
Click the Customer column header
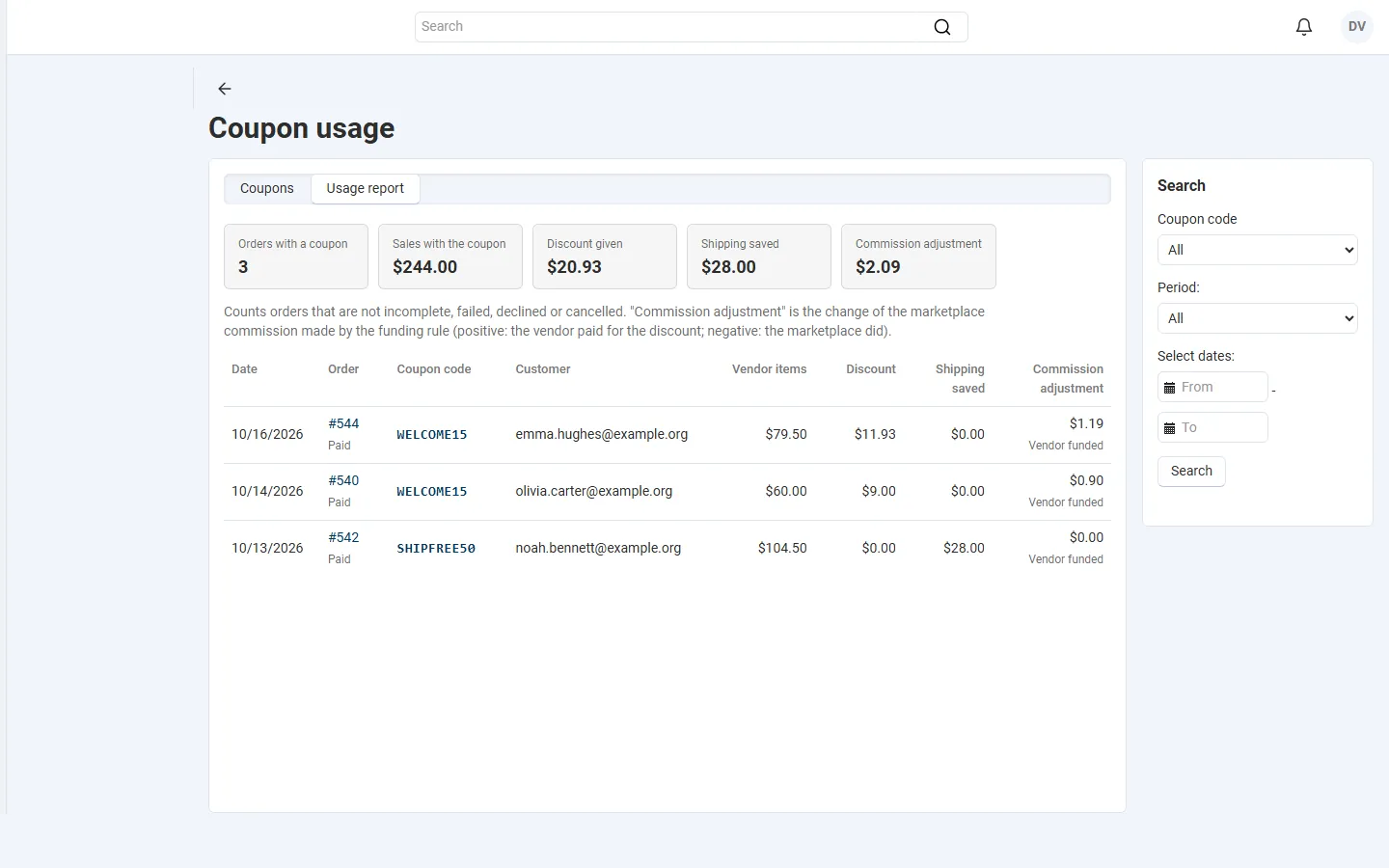(x=543, y=369)
